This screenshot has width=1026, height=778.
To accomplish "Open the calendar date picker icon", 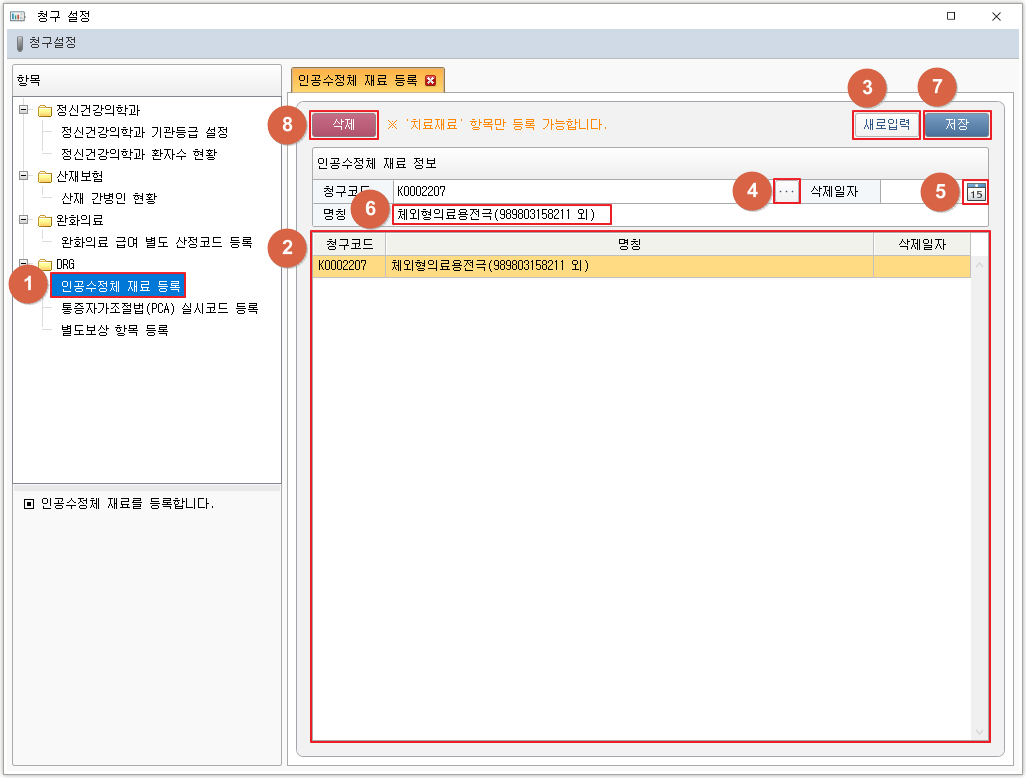I will click(x=976, y=192).
